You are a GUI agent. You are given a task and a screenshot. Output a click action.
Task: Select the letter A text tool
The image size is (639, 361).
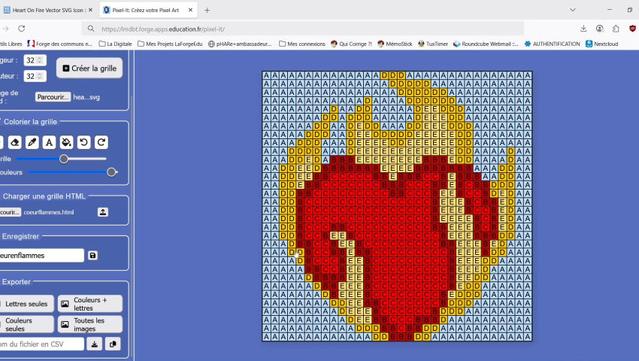click(x=49, y=142)
